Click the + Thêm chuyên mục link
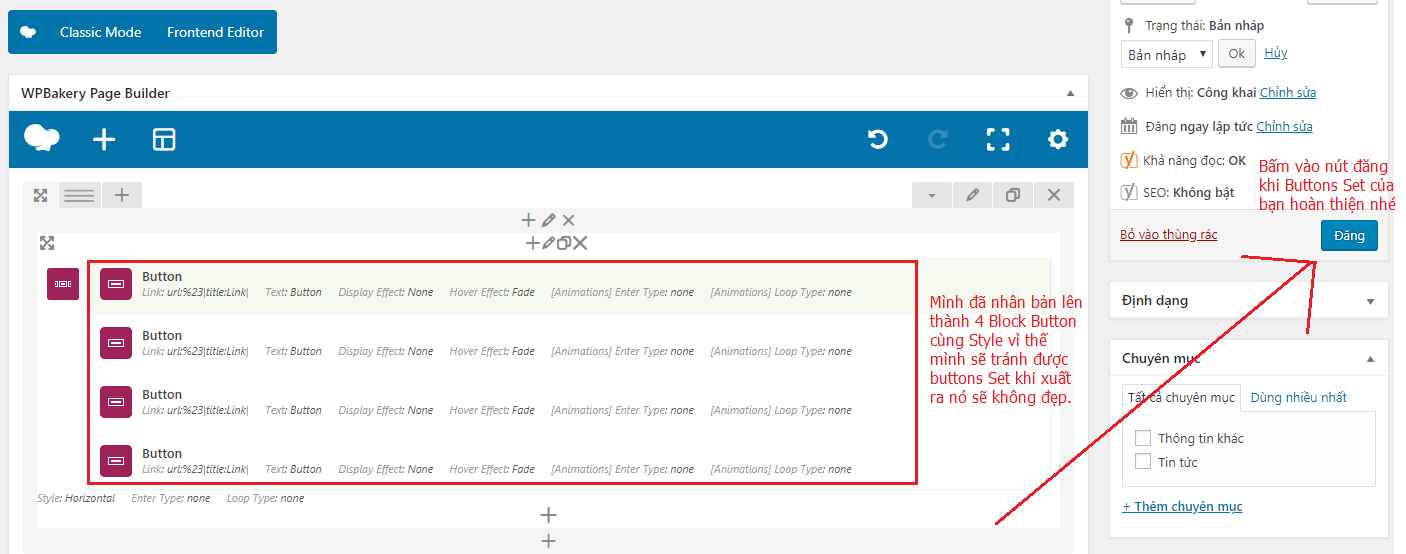1406x554 pixels. pyautogui.click(x=1182, y=507)
